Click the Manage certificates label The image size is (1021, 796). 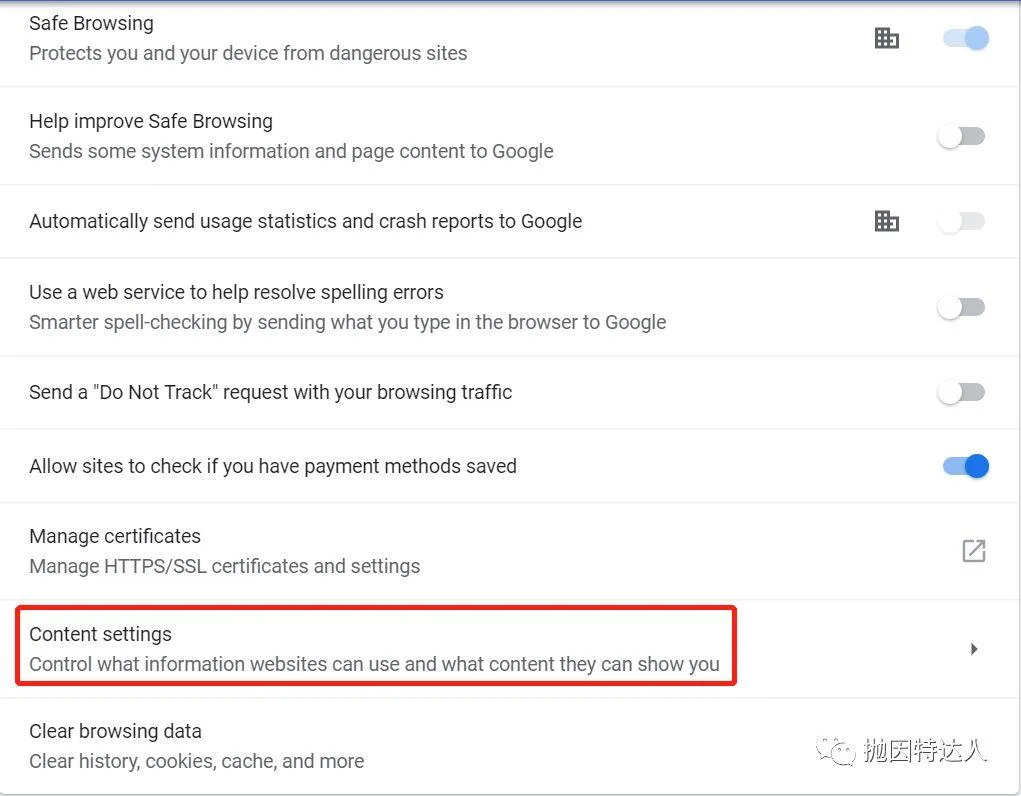[x=115, y=536]
